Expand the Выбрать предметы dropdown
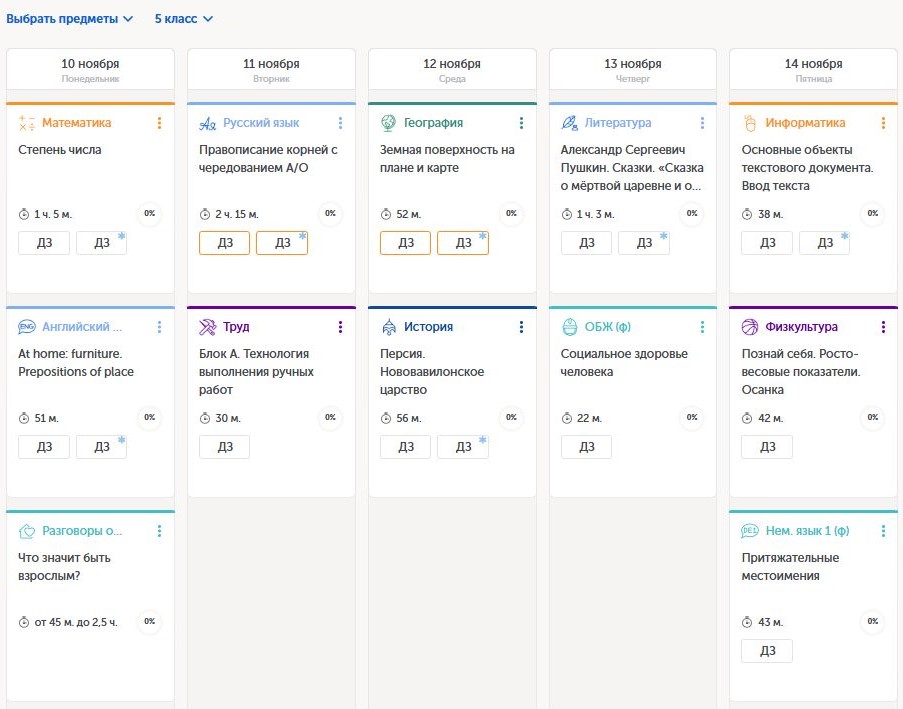This screenshot has height=709, width=903. pyautogui.click(x=70, y=19)
